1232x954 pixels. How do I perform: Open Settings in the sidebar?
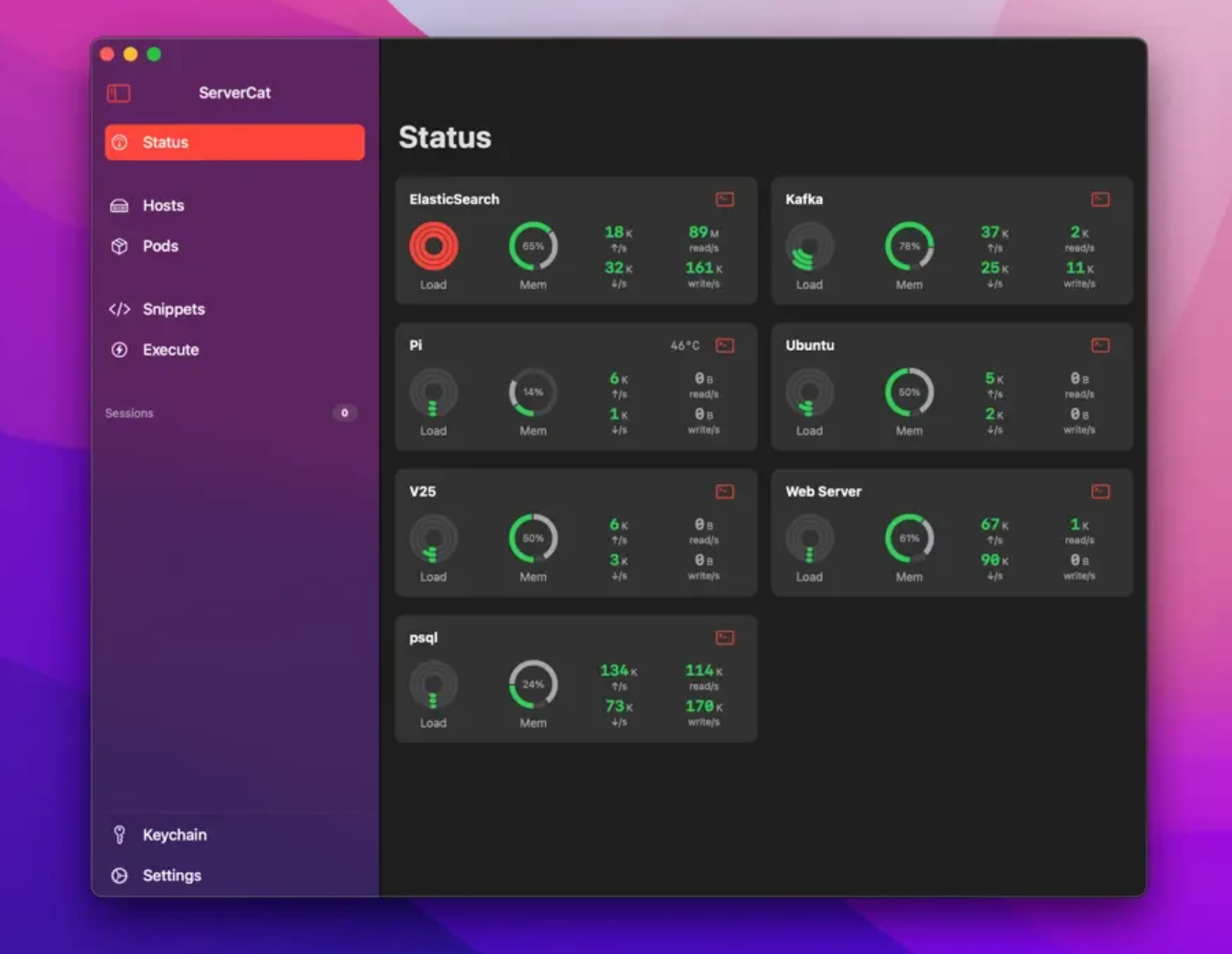(235, 876)
